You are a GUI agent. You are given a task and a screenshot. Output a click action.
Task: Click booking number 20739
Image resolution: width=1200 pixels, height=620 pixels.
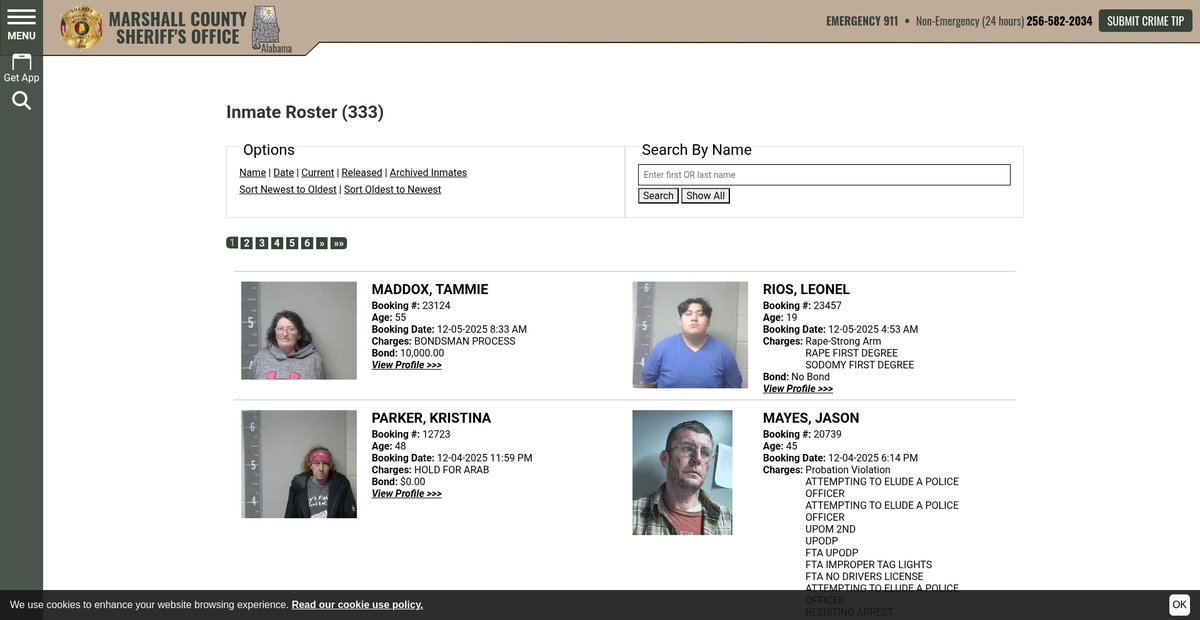point(828,435)
